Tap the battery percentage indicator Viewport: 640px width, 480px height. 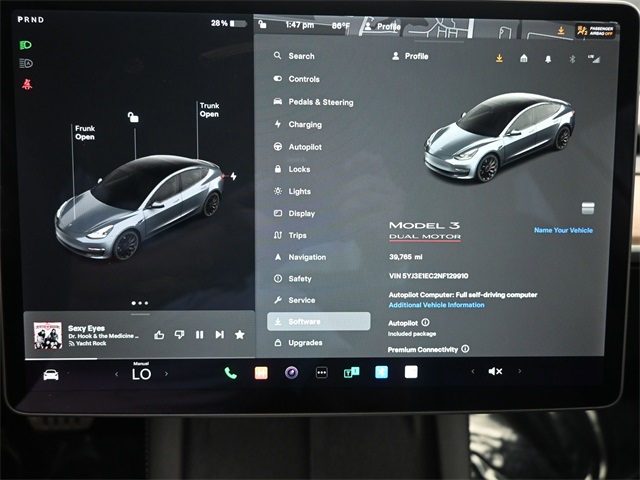pyautogui.click(x=229, y=23)
